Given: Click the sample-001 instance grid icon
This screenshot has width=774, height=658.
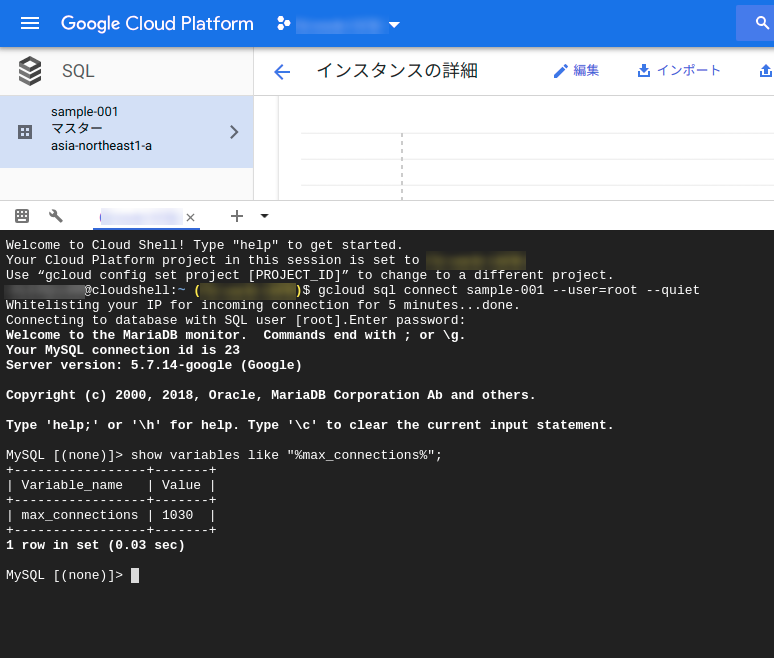Looking at the screenshot, I should tap(25, 132).
